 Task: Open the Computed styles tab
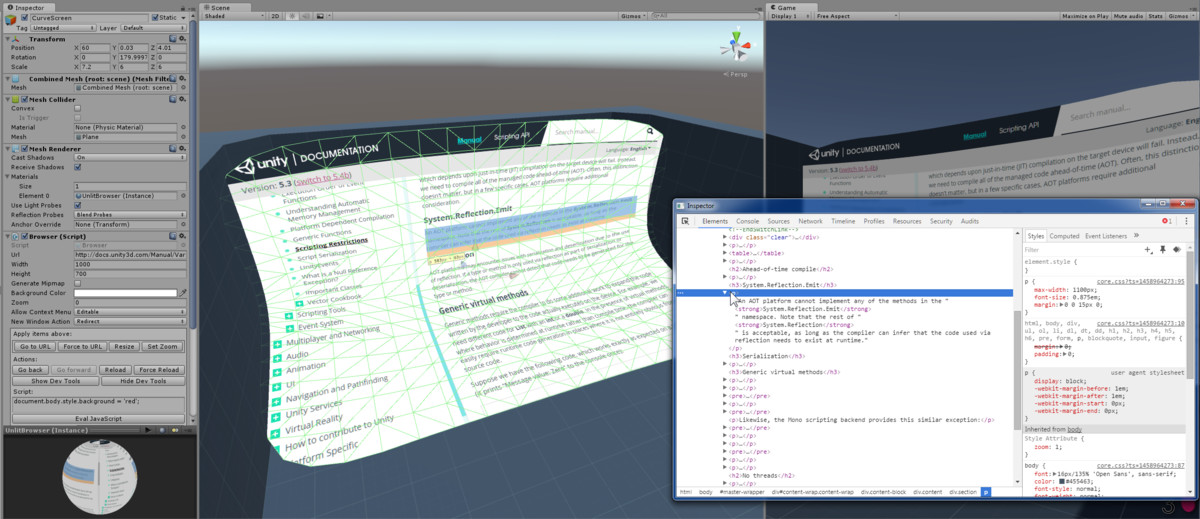click(1064, 236)
